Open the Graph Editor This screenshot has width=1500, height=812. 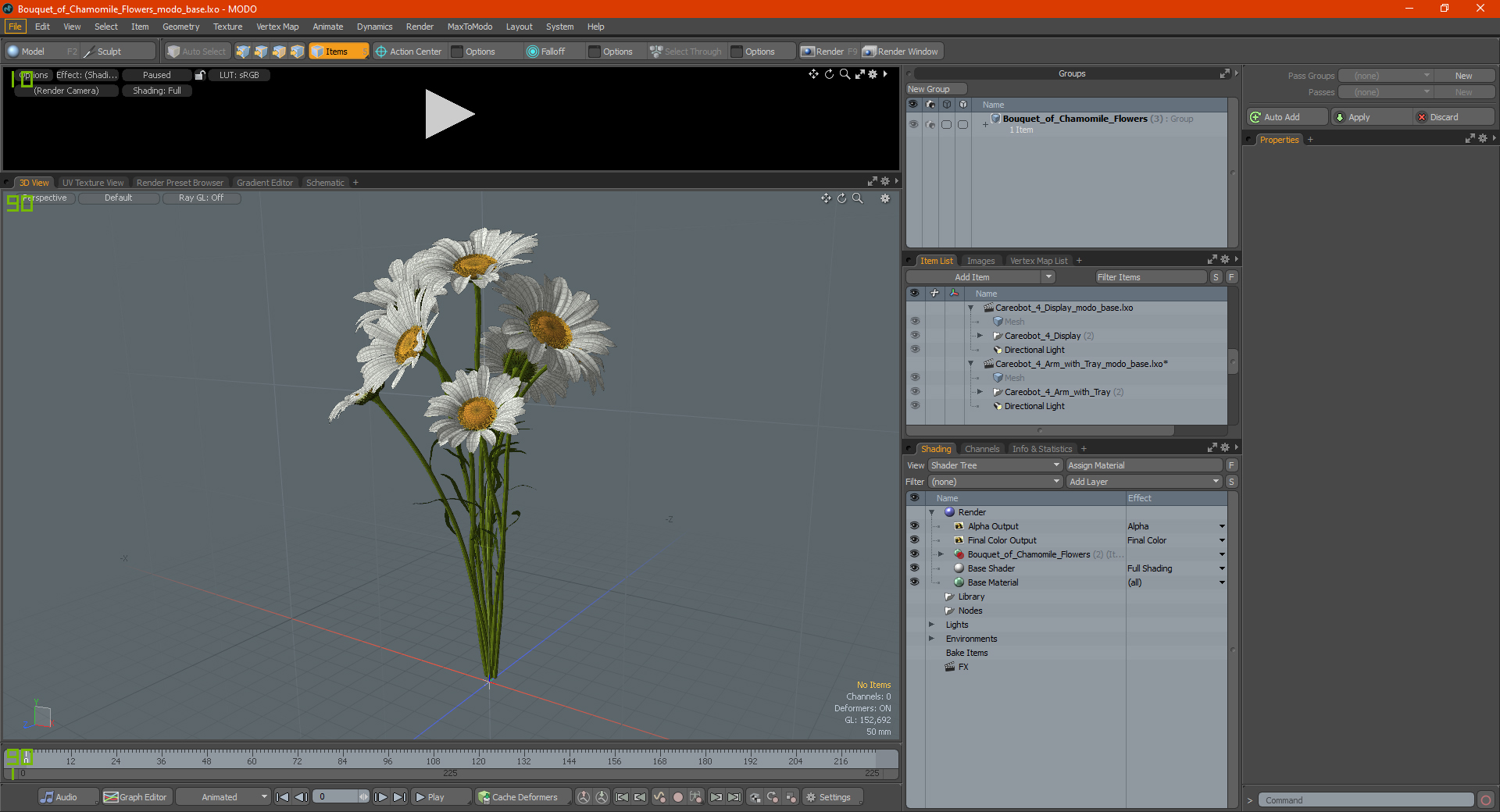click(136, 797)
